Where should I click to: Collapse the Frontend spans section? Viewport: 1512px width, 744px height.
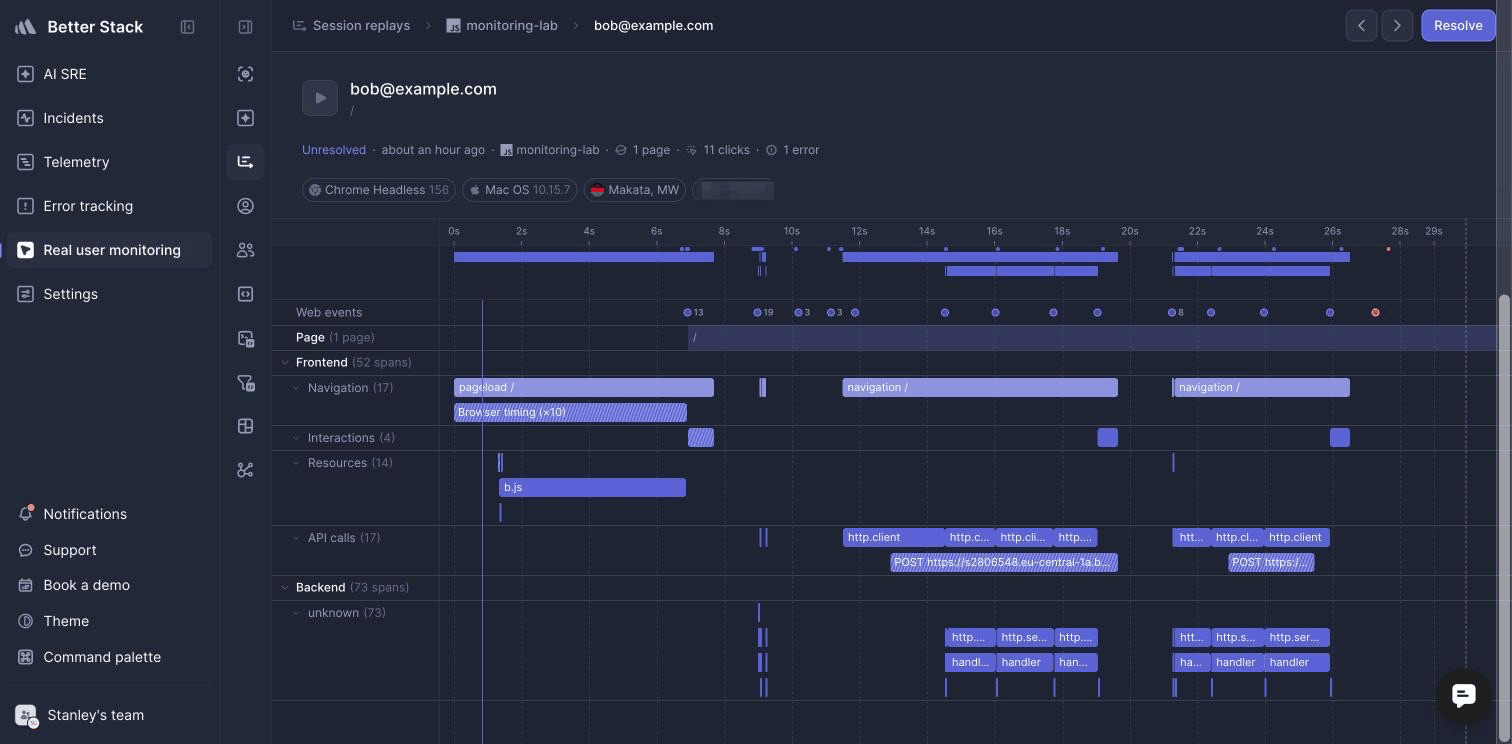click(x=285, y=363)
